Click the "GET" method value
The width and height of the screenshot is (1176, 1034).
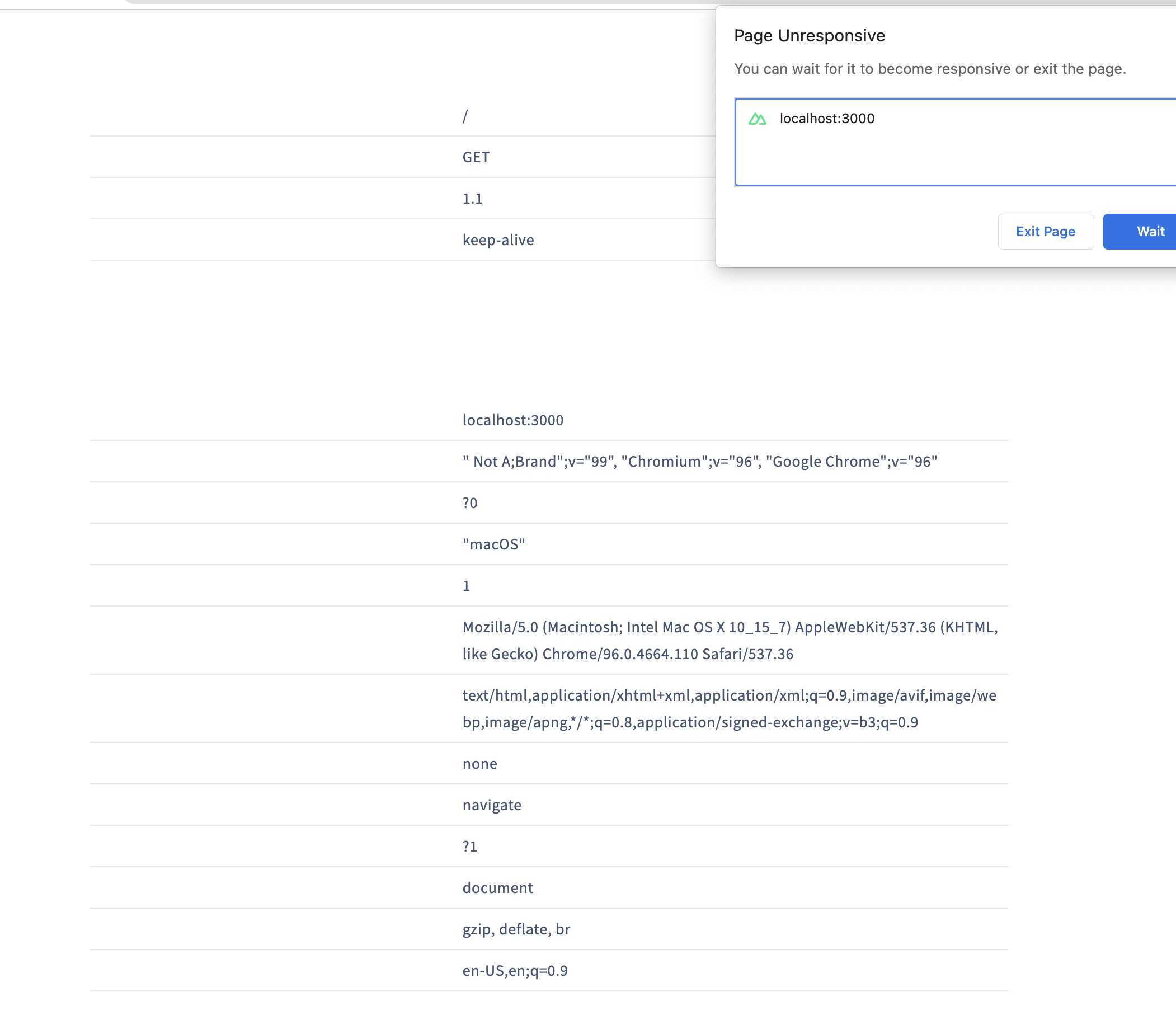476,157
